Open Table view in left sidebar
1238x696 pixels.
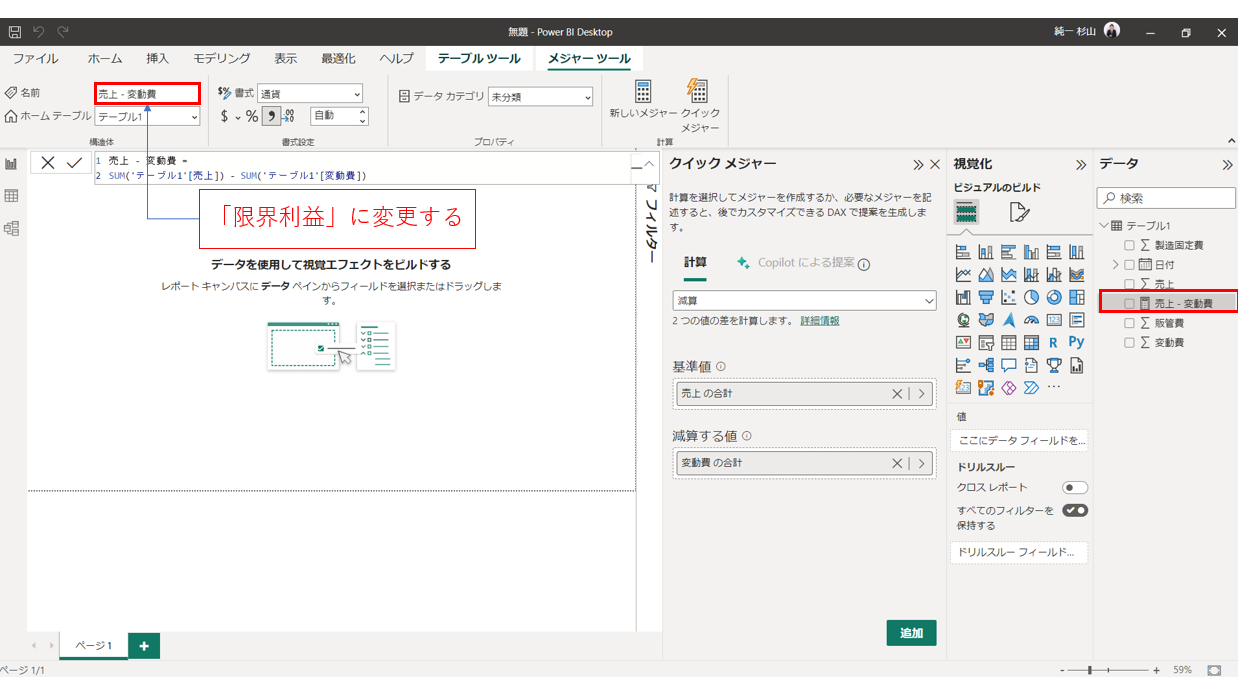[12, 196]
